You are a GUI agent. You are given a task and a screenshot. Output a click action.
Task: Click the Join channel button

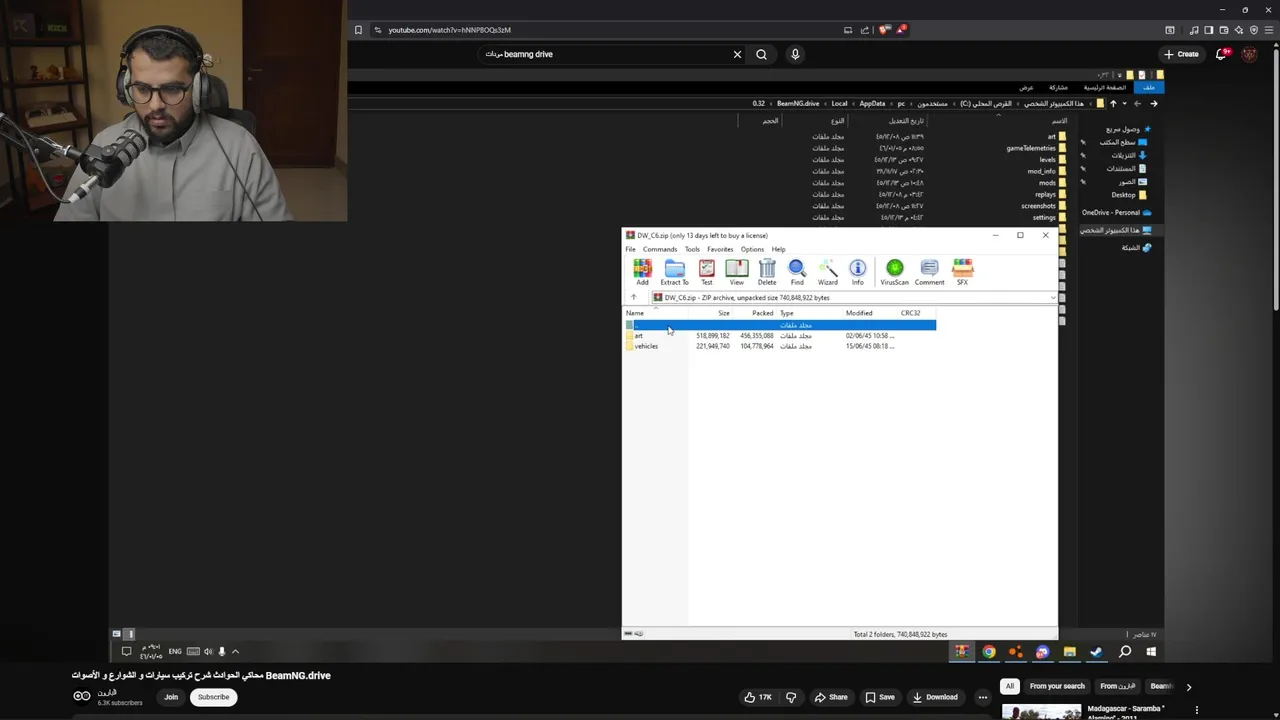171,697
